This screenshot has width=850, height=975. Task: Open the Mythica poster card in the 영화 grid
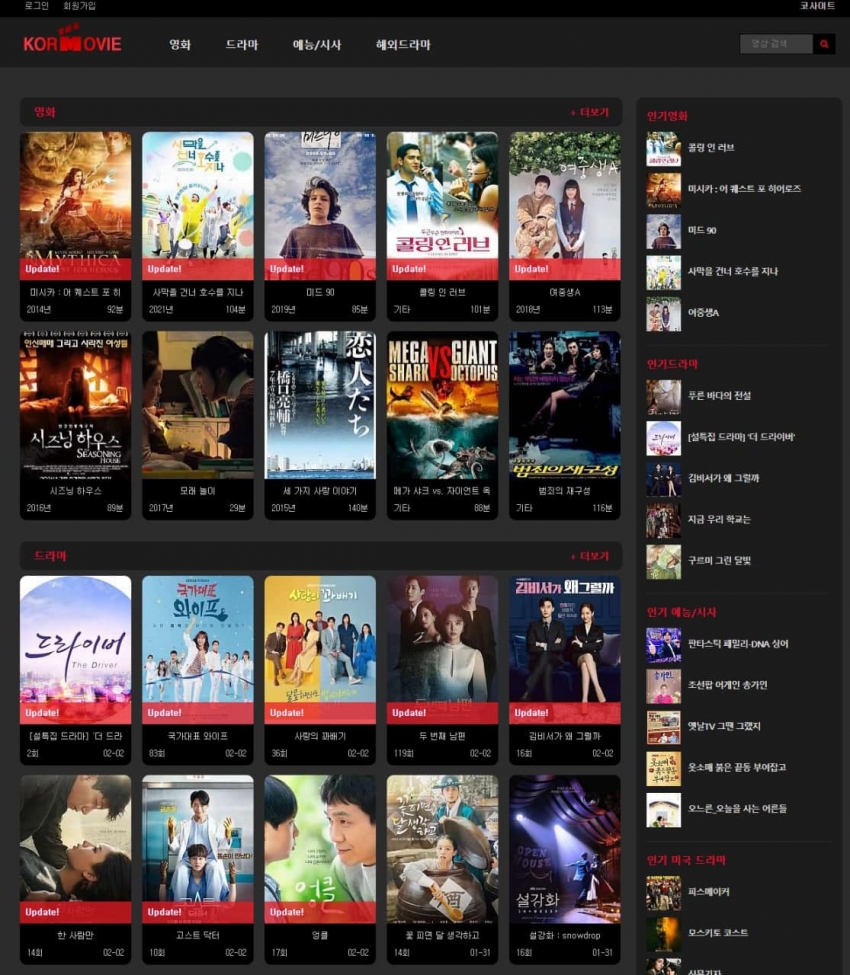click(x=75, y=226)
